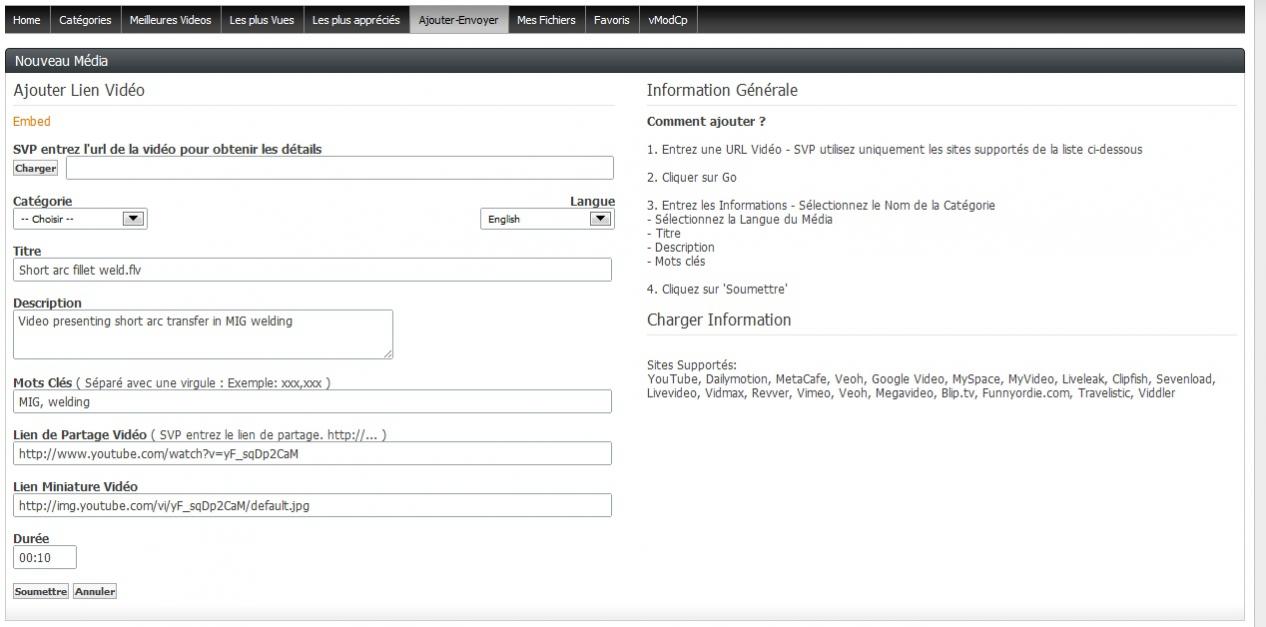Click into the Titre text field
1266x627 pixels.
[x=312, y=270]
